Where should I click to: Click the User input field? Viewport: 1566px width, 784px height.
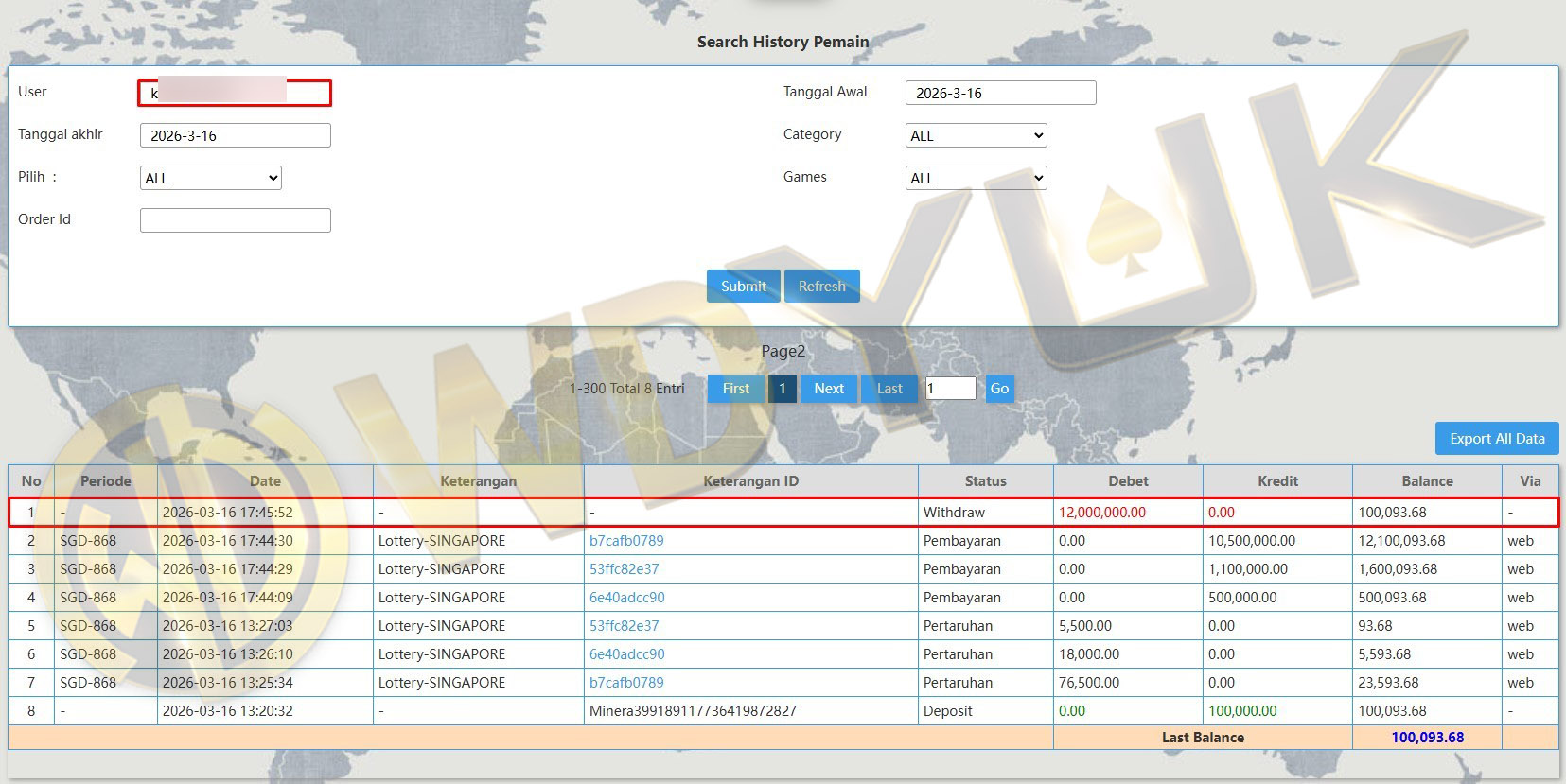pyautogui.click(x=235, y=93)
